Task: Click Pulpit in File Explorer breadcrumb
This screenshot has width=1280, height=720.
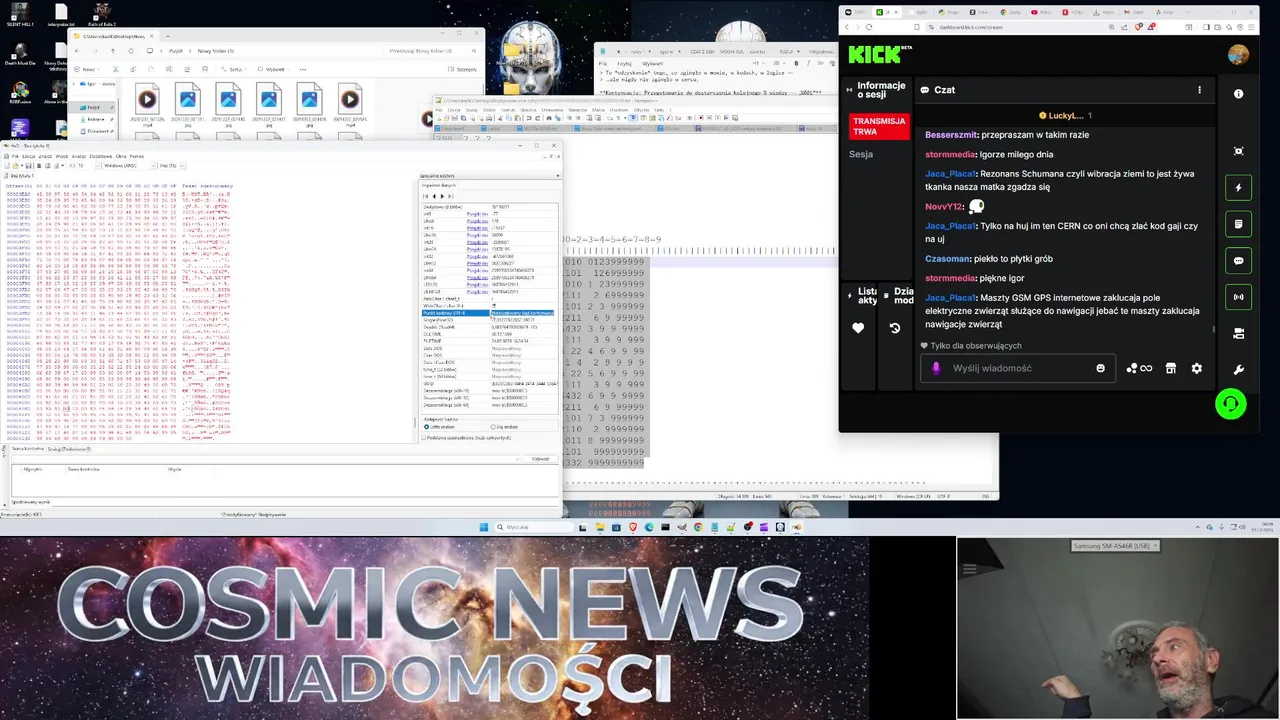Action: pyautogui.click(x=174, y=51)
